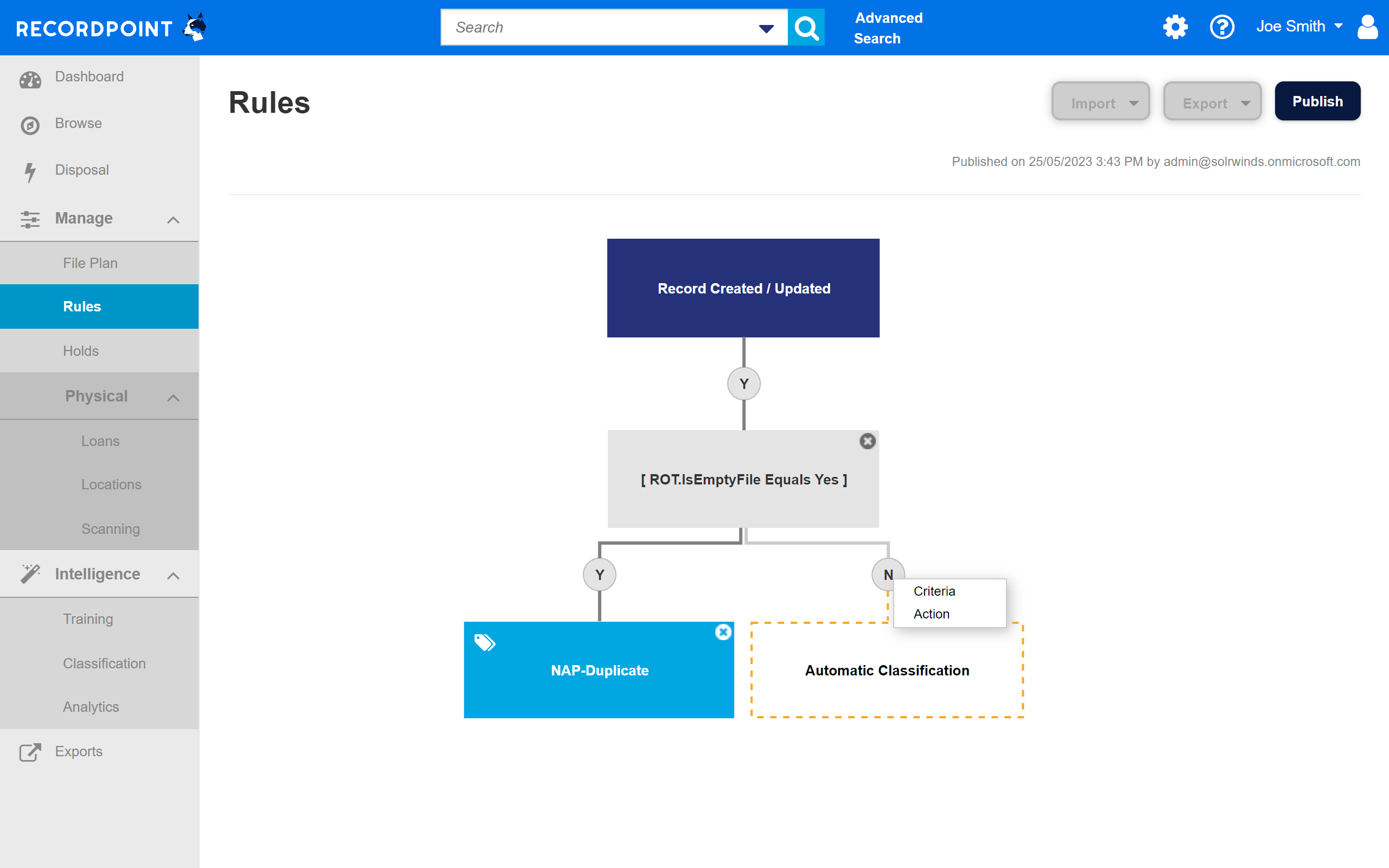Click the Browse compass icon
Image resolution: width=1389 pixels, height=868 pixels.
pyautogui.click(x=30, y=125)
